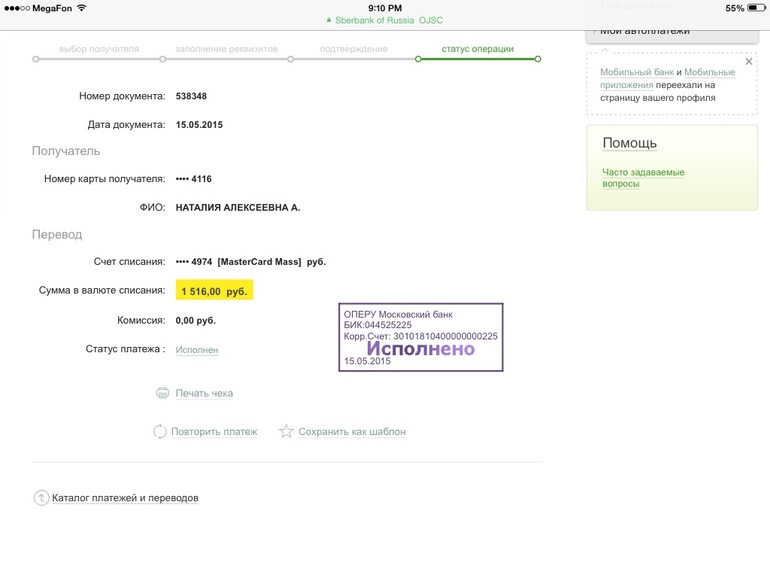Click the name НАТАЛИЯ АЛЕКСЕЕВНА А.
Image resolution: width=770 pixels, height=578 pixels.
[x=238, y=207]
